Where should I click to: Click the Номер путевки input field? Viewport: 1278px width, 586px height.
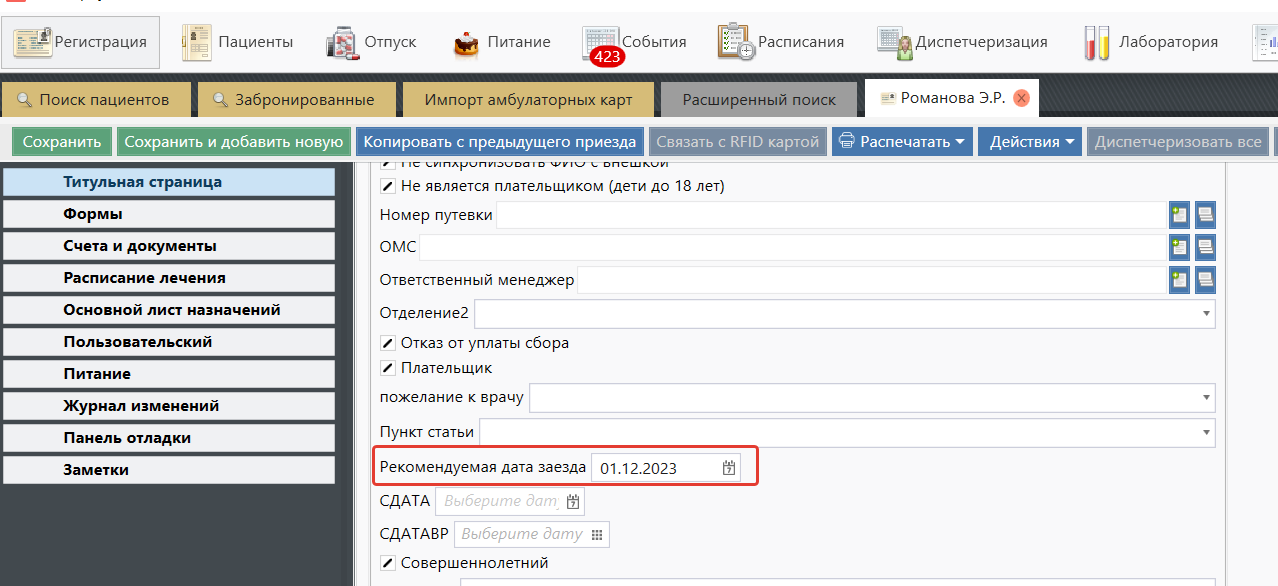(x=830, y=215)
